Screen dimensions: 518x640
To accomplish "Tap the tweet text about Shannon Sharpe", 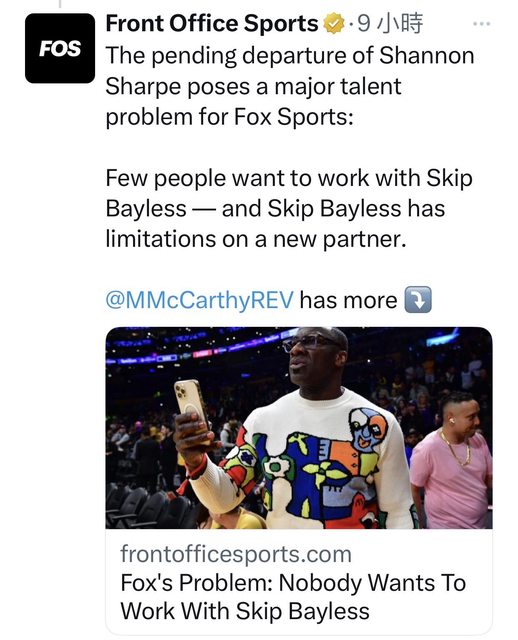I will pyautogui.click(x=290, y=86).
